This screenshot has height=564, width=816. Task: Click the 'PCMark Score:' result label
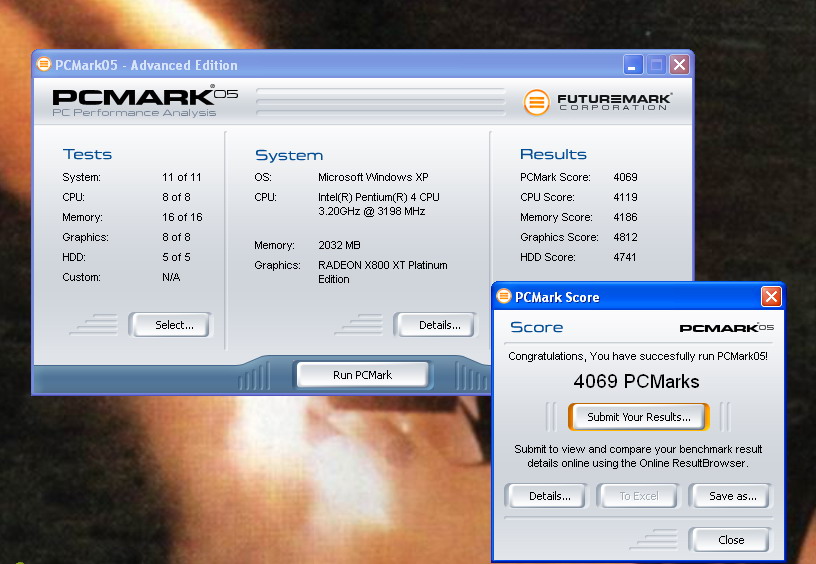tap(555, 177)
